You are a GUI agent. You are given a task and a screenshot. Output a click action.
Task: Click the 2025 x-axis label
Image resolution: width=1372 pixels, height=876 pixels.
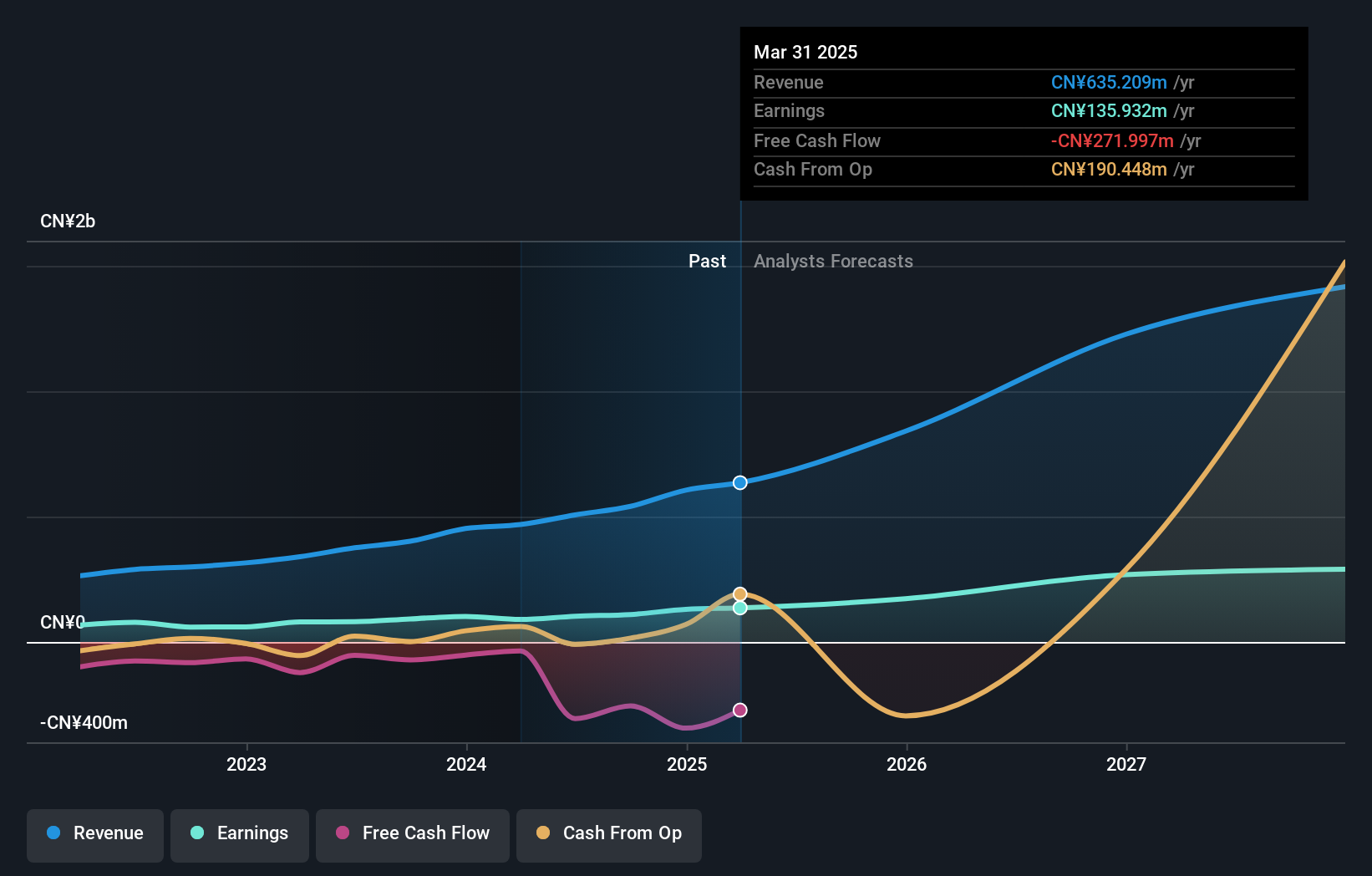(687, 764)
